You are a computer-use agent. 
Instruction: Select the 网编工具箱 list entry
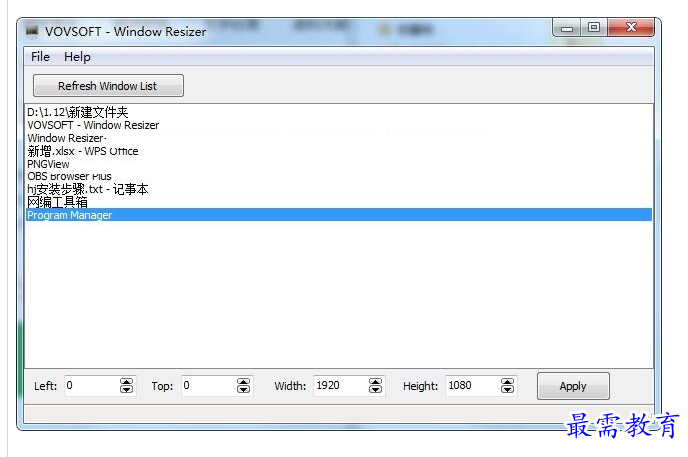(x=338, y=202)
